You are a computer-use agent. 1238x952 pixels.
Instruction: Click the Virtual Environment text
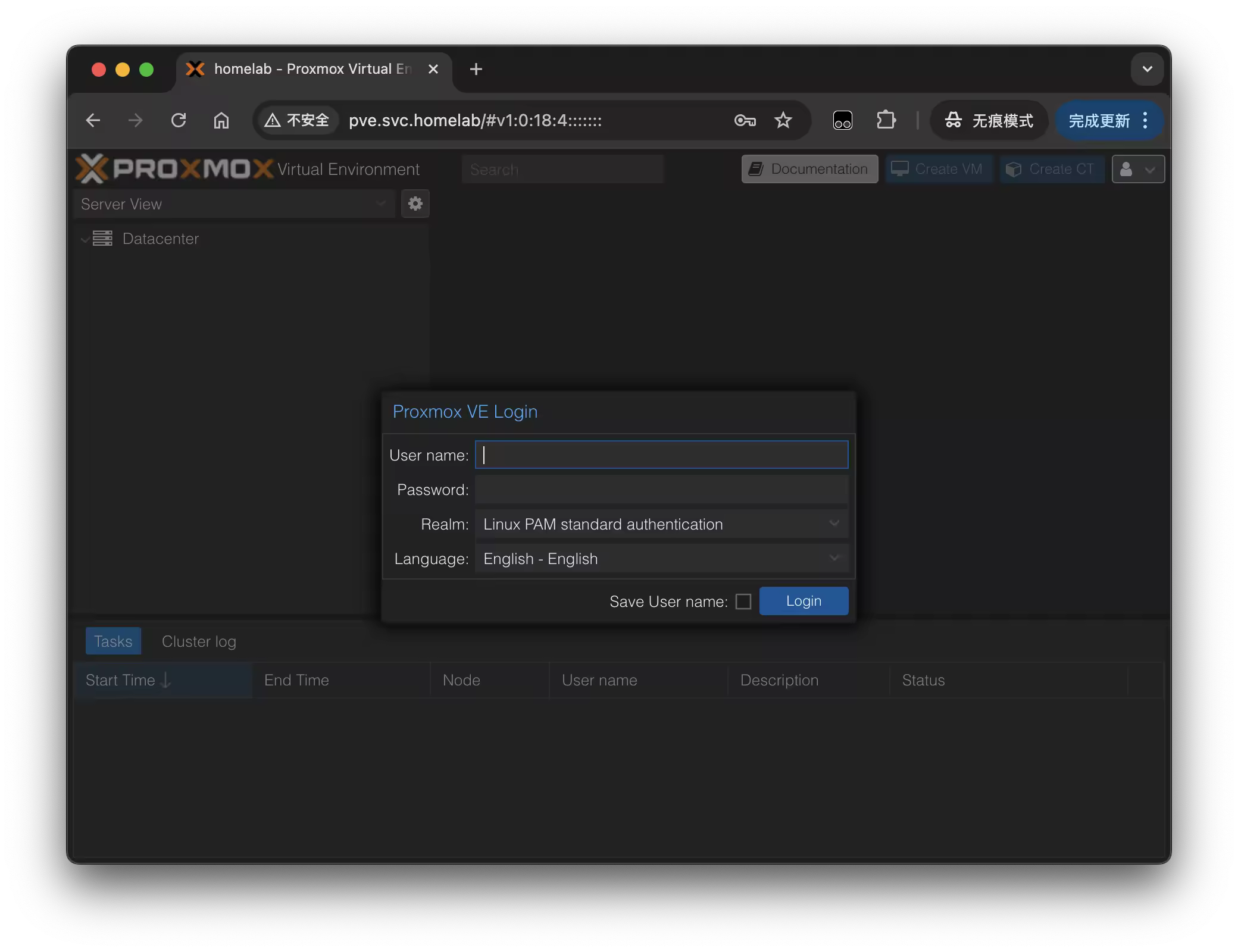point(348,170)
